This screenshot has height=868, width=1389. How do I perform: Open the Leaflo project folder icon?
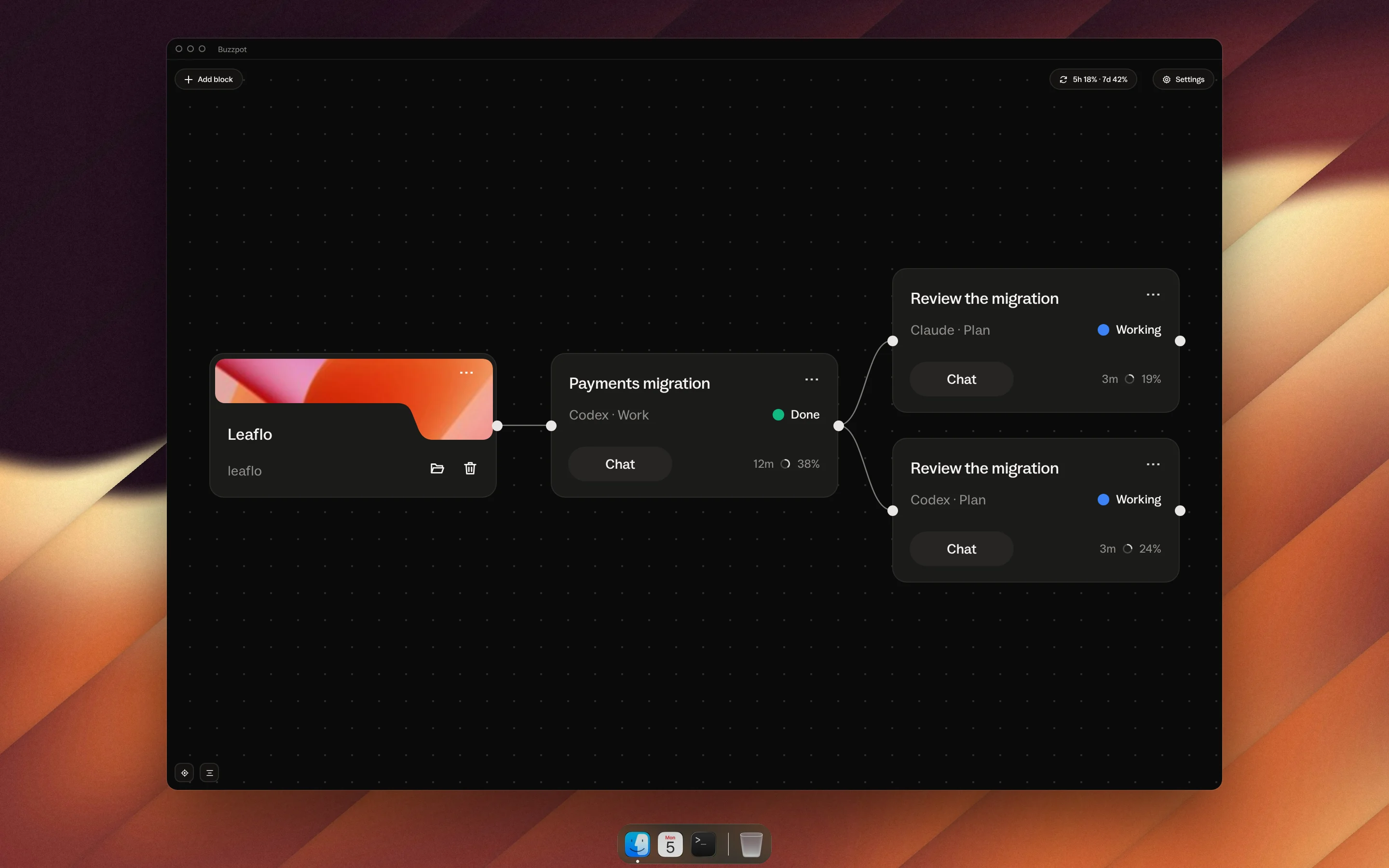point(437,468)
